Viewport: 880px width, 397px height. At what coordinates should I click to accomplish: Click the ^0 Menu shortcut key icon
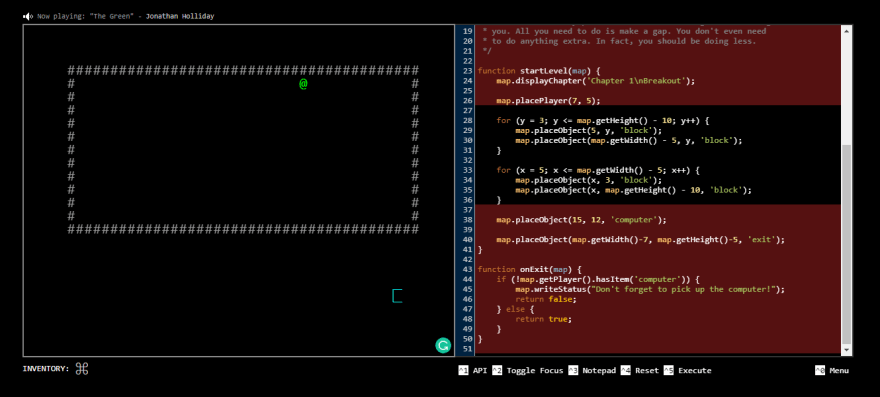click(x=820, y=371)
